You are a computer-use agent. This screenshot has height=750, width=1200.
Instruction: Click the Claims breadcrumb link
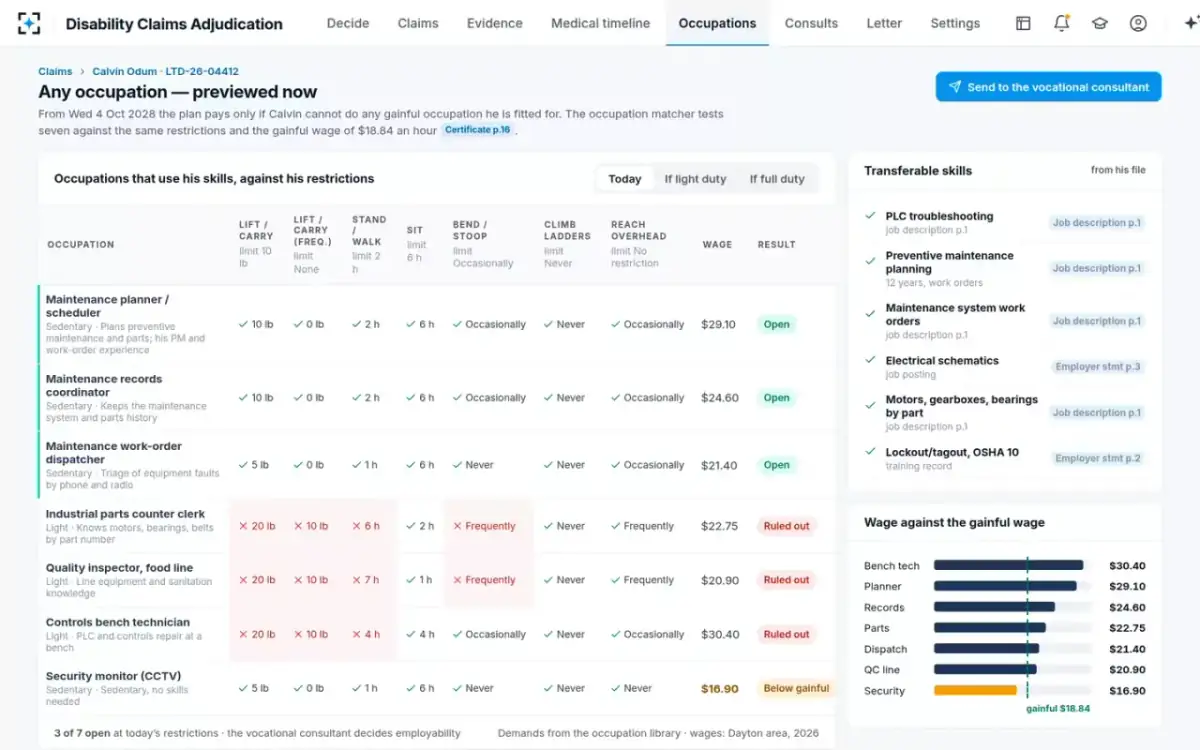pyautogui.click(x=55, y=72)
